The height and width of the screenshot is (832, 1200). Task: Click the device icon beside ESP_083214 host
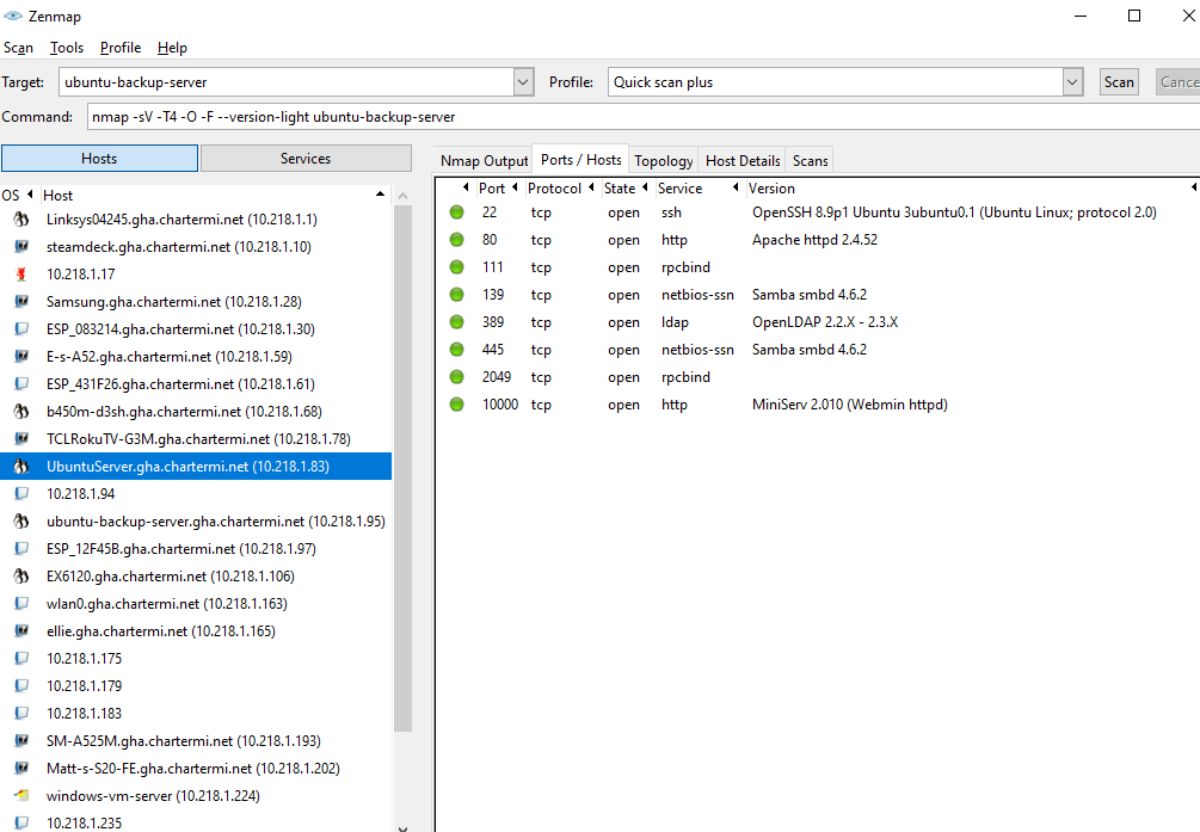point(22,329)
